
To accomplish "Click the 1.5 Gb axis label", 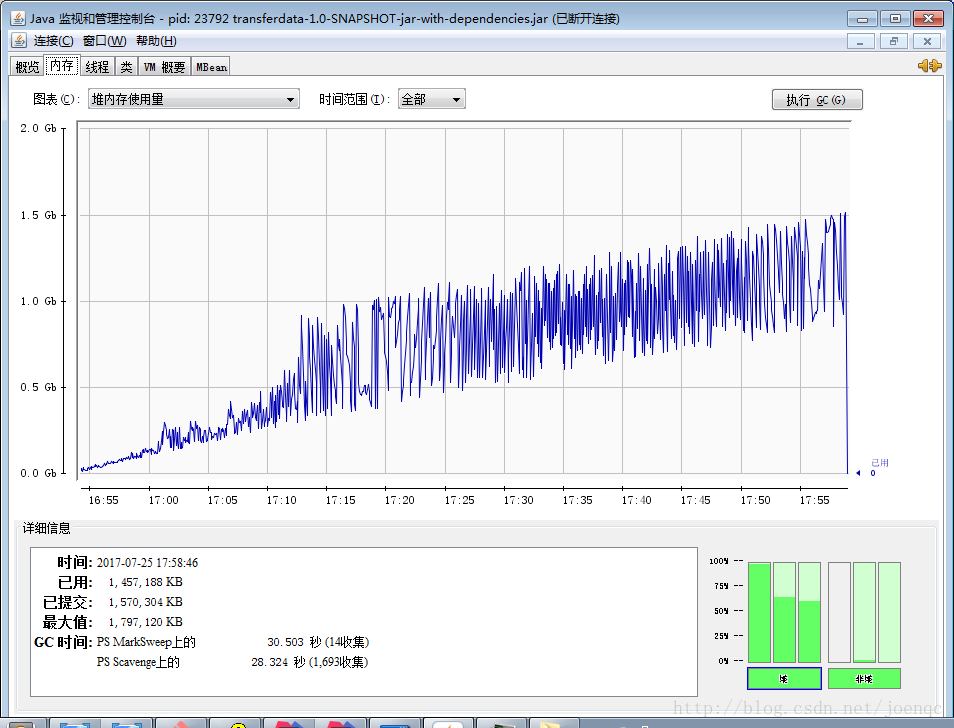I will coord(38,215).
